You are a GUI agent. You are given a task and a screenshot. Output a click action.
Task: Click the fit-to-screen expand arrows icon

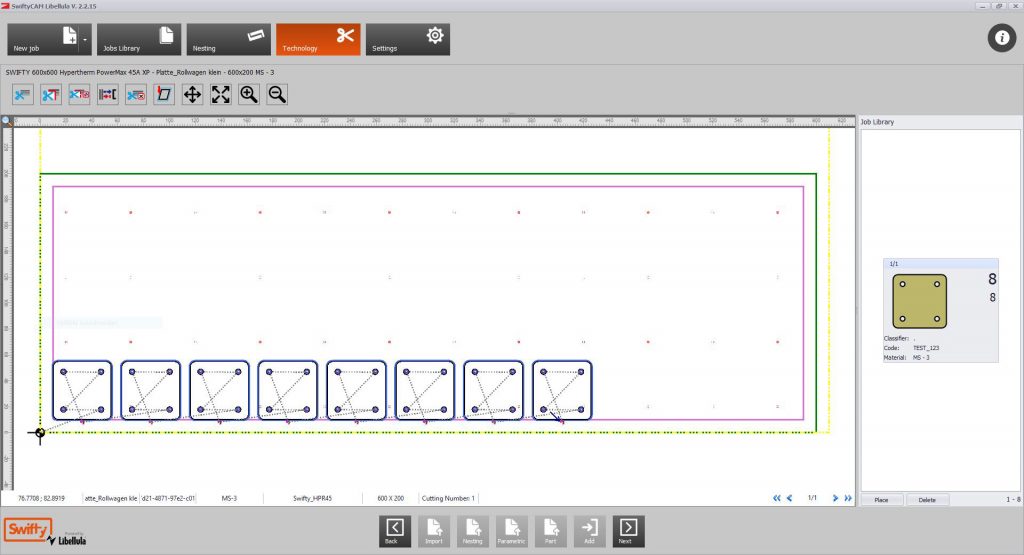(x=221, y=94)
